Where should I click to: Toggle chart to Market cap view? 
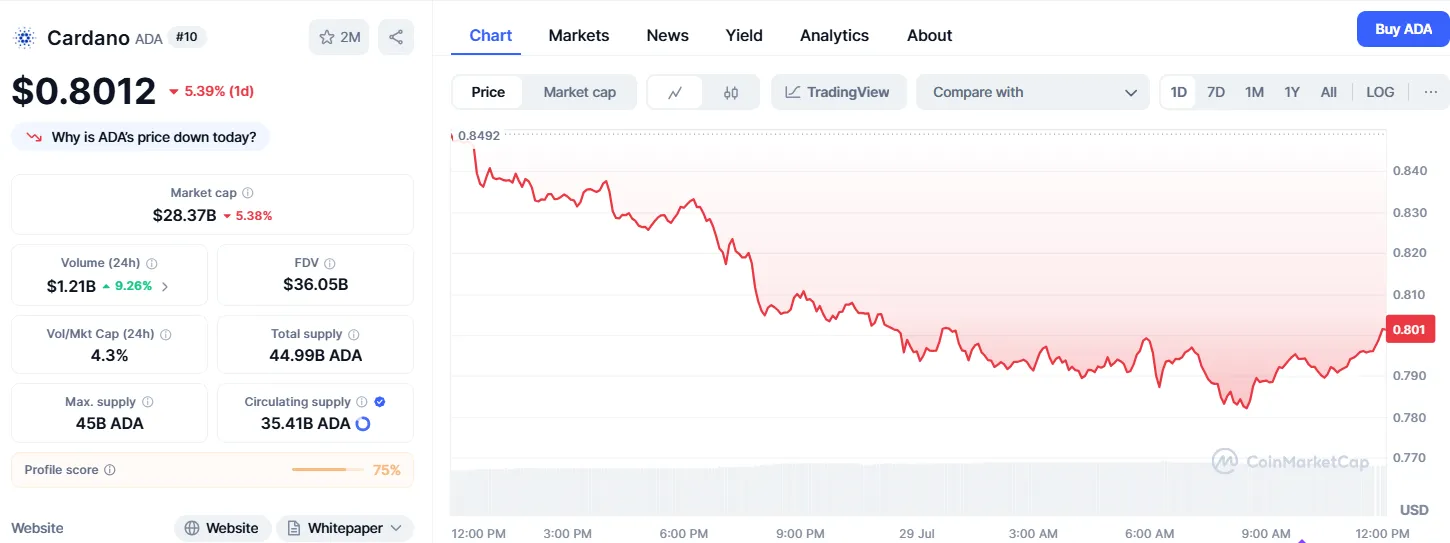pyautogui.click(x=579, y=92)
